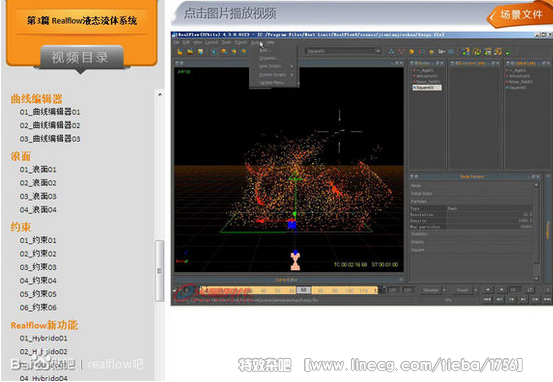553x382 pixels.
Task: Select the arrow selection tool icon
Action: 214,52
